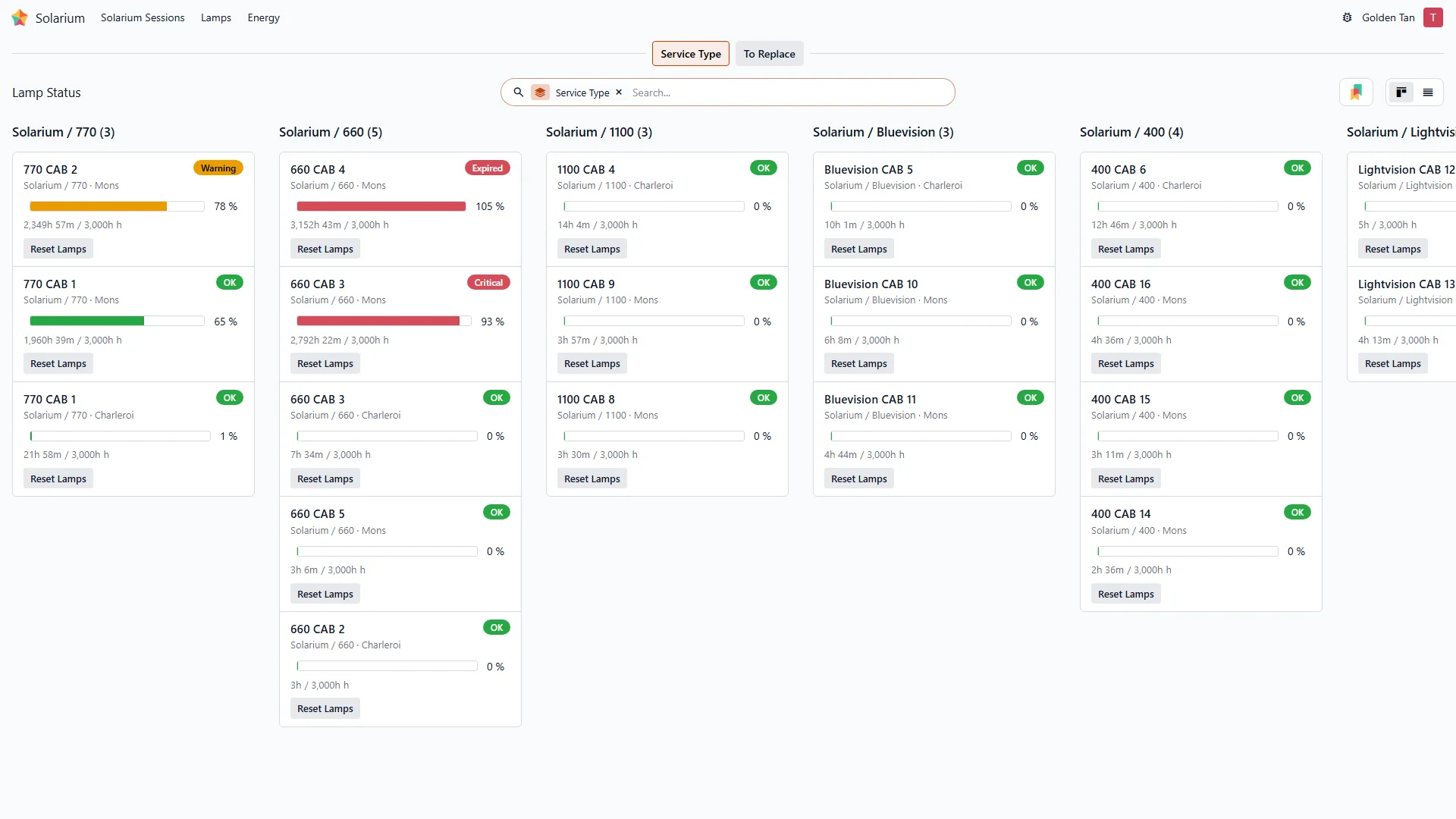Open the 1100 CAB 4 card title
The height and width of the screenshot is (819, 1456).
pos(586,169)
